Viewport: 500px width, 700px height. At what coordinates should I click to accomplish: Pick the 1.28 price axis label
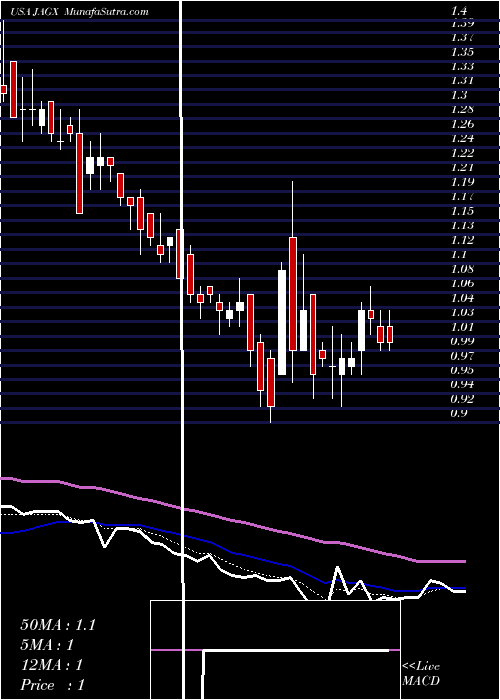462,109
